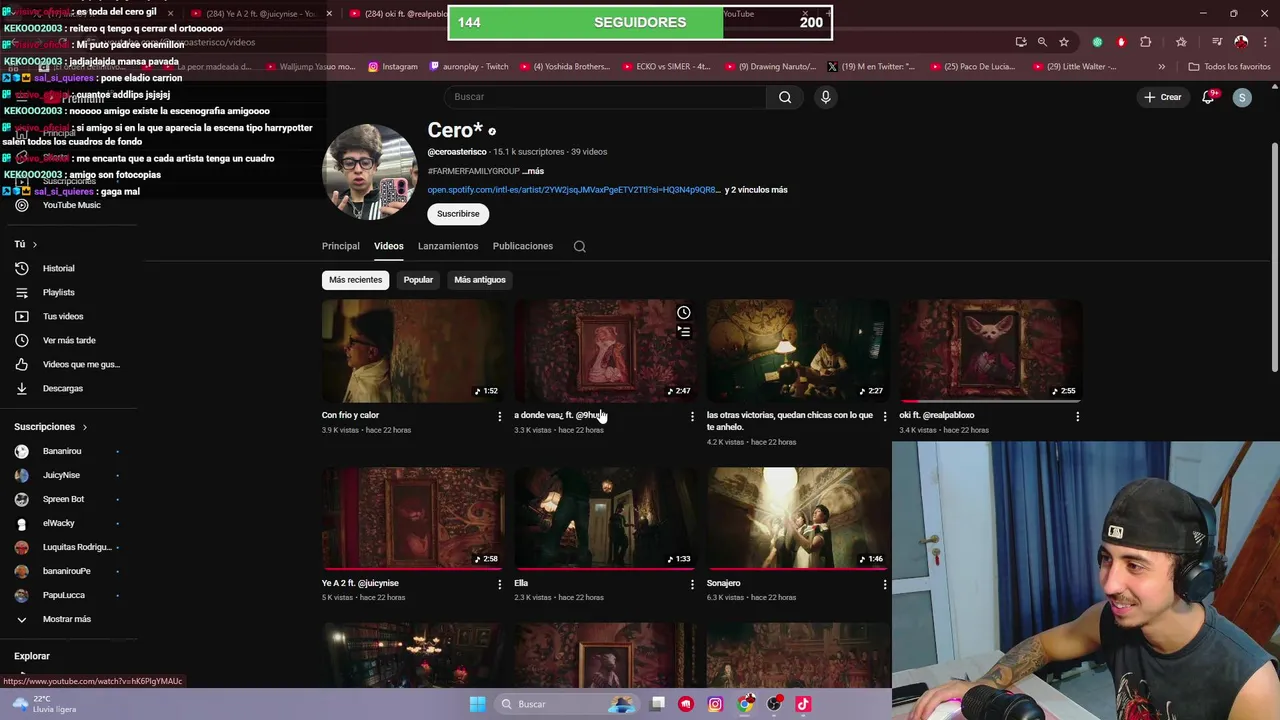Screen dimensions: 1280x720
Task: Open Task View on the taskbar
Action: 657,704
